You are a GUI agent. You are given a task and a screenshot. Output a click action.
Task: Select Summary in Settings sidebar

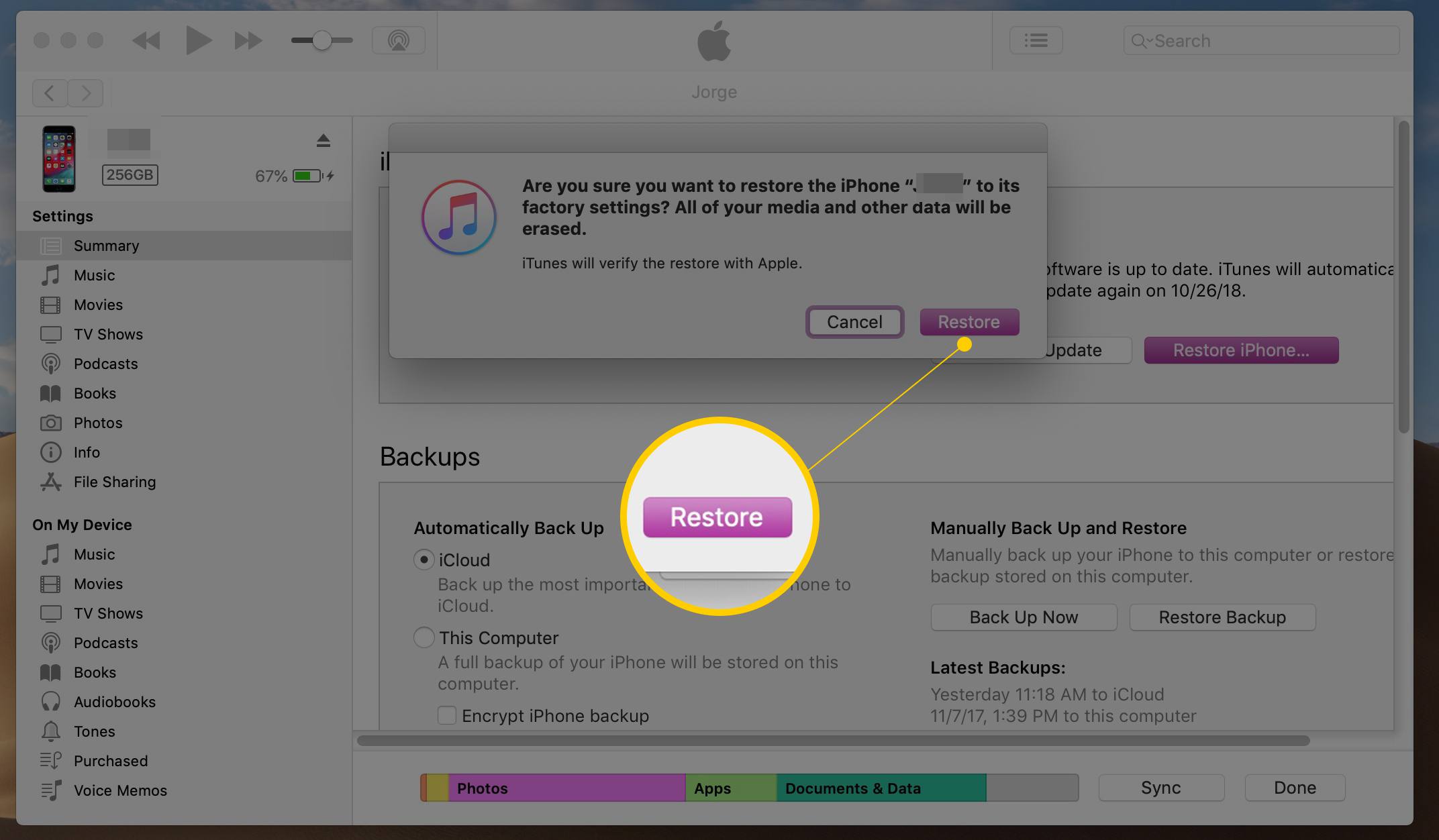click(184, 246)
